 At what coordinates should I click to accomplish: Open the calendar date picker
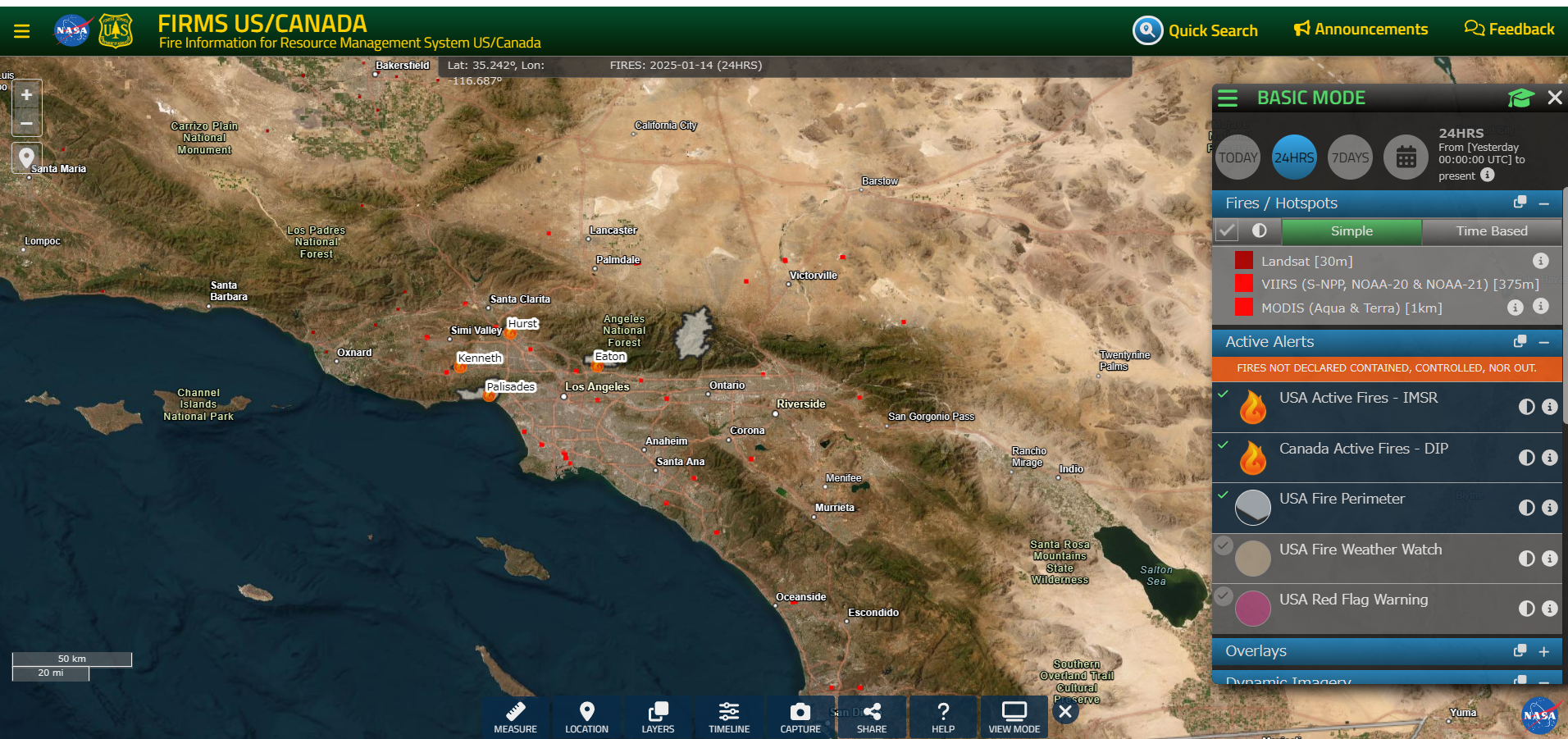point(1406,157)
